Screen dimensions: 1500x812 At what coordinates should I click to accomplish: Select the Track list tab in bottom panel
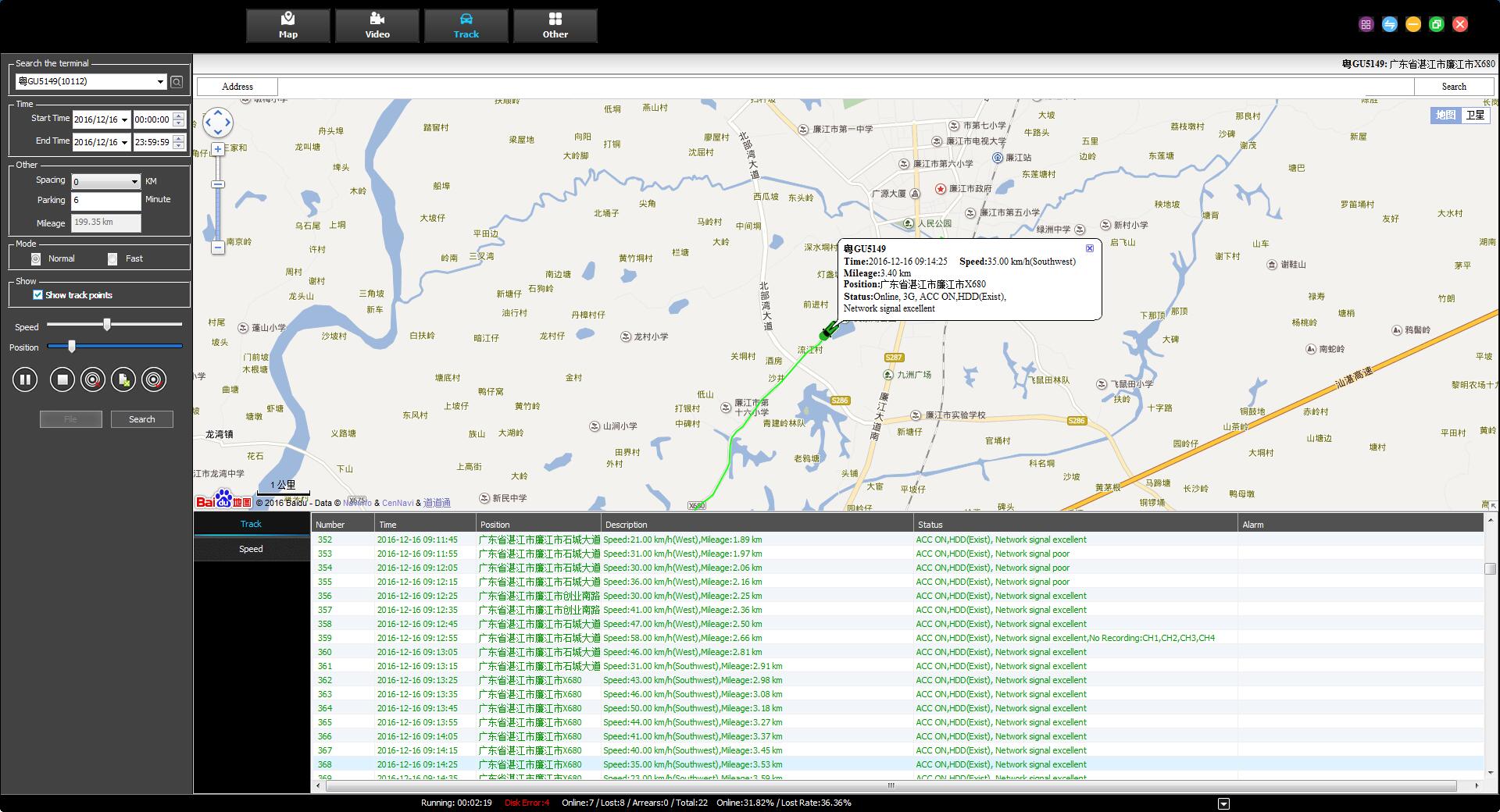[252, 525]
